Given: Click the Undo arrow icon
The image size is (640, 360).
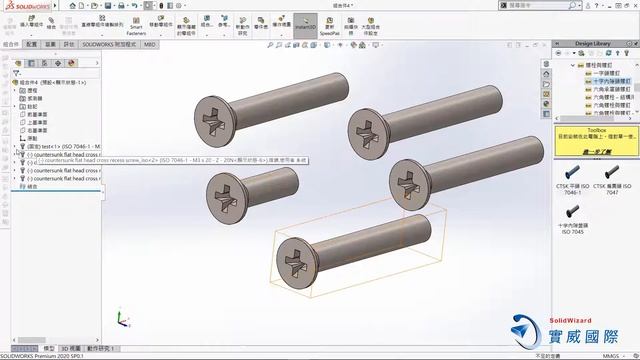Looking at the screenshot, I should 134,6.
